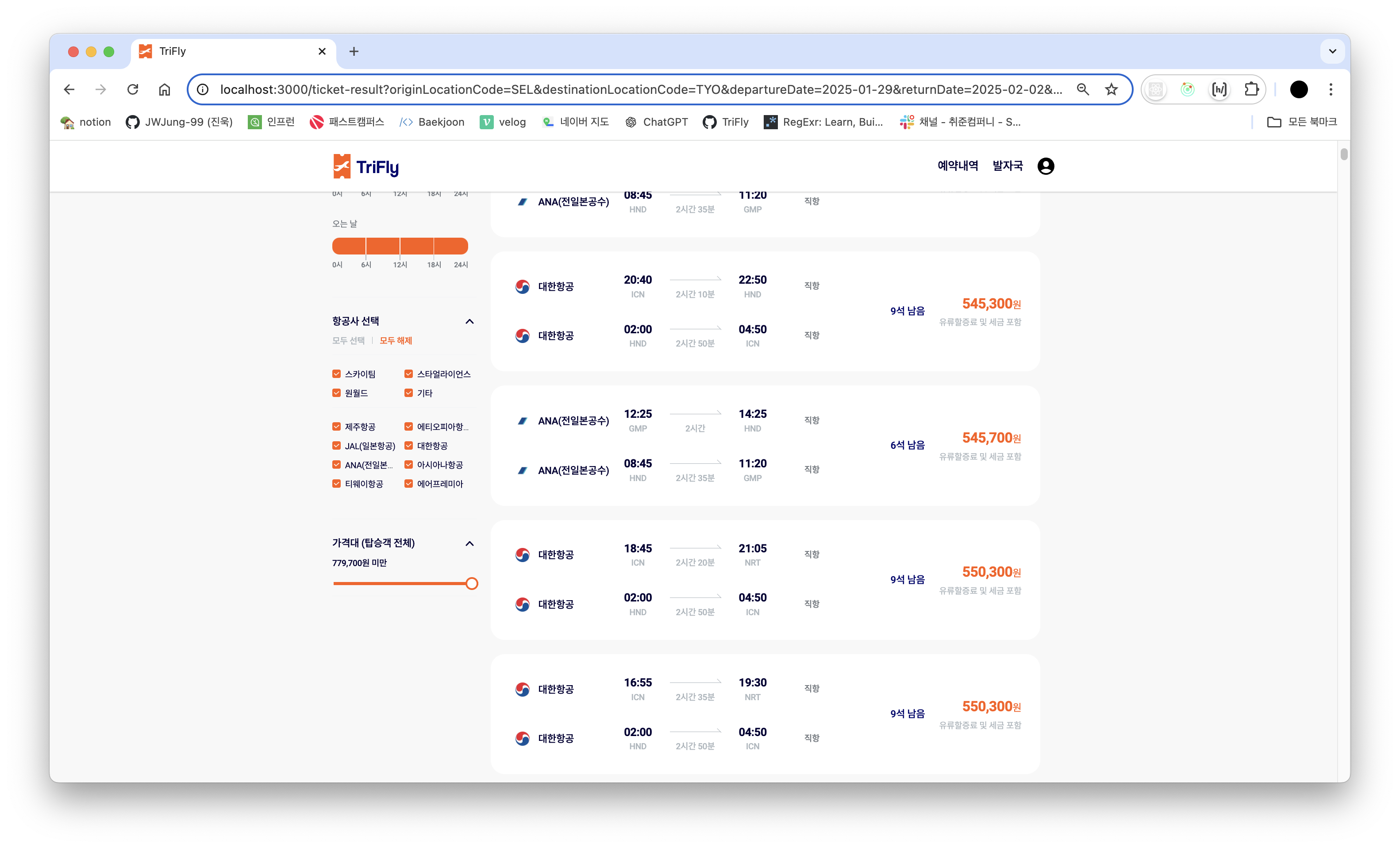This screenshot has width=1400, height=848.
Task: Click the browser reload icon
Action: [x=132, y=89]
